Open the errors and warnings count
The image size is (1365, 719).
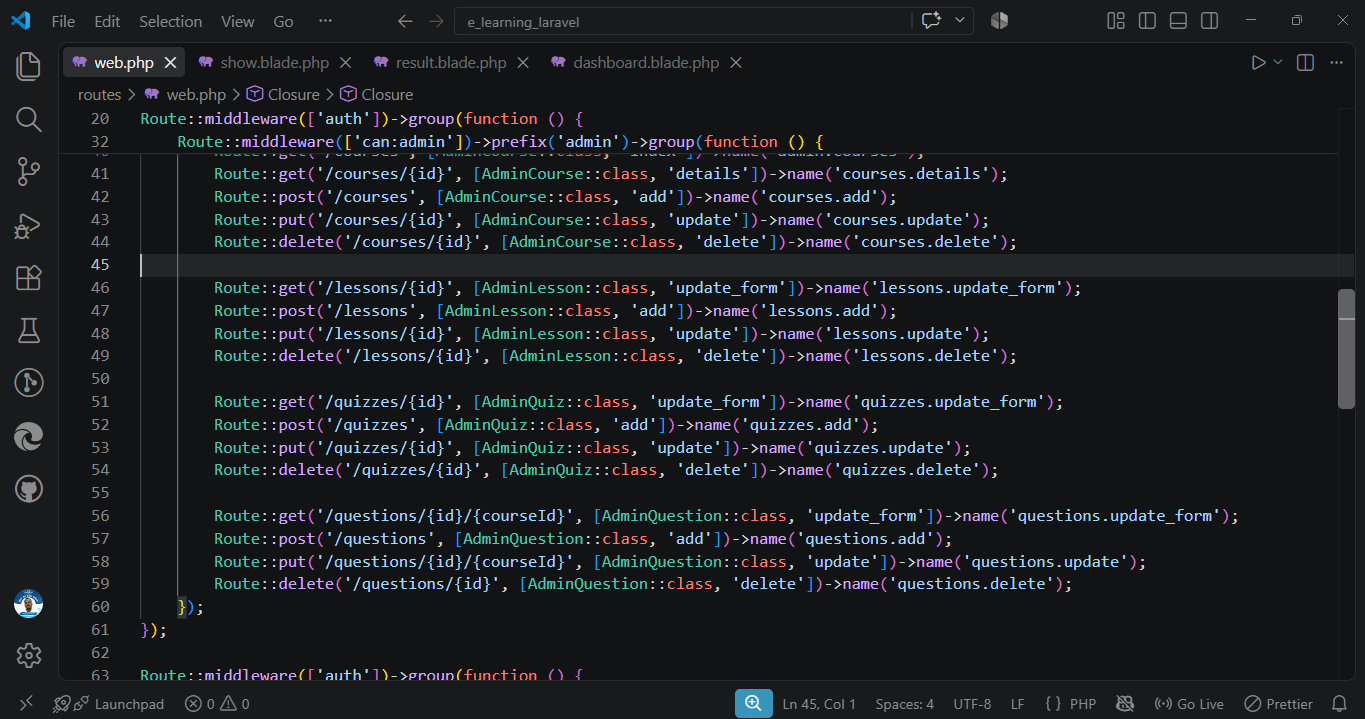217,704
